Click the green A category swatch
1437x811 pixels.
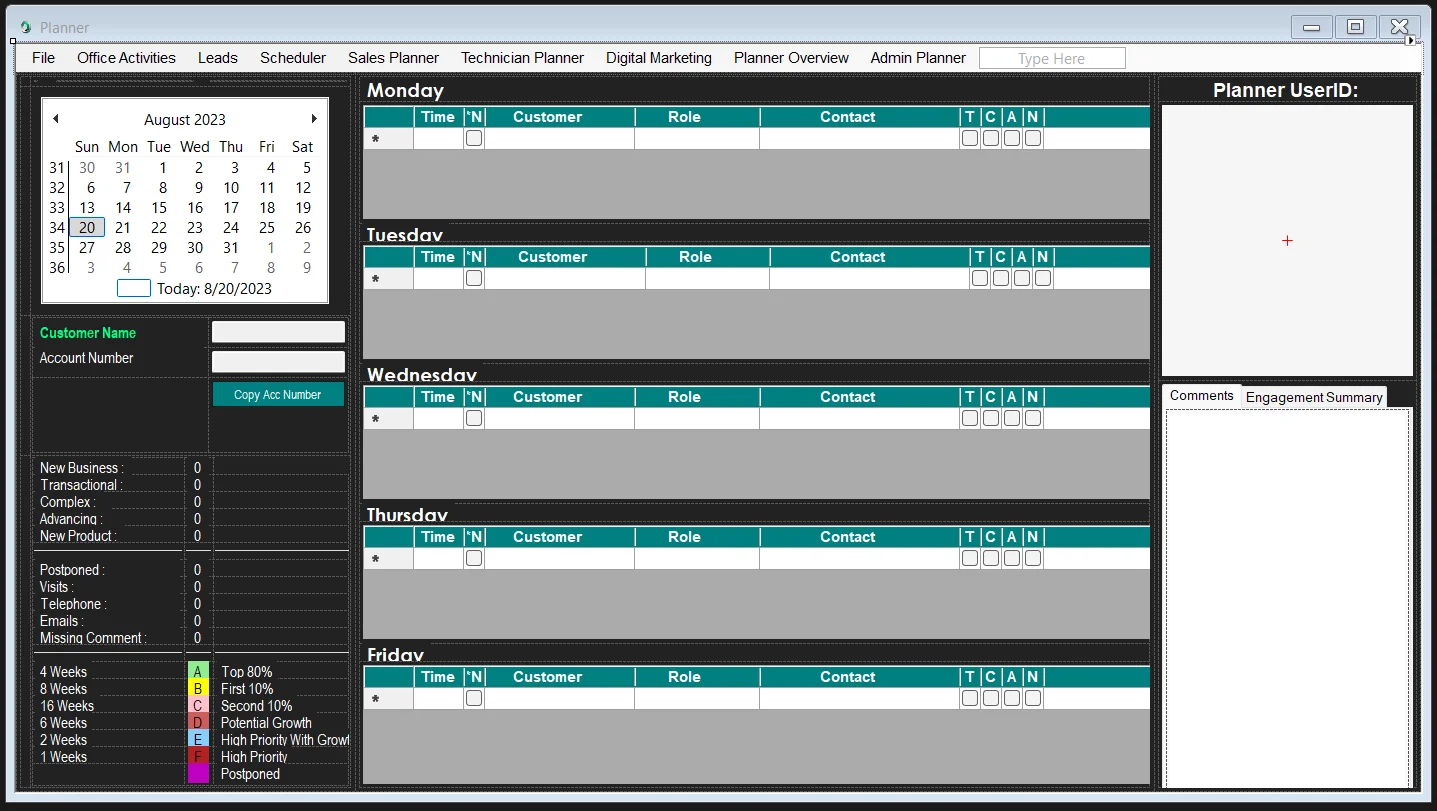click(x=198, y=672)
